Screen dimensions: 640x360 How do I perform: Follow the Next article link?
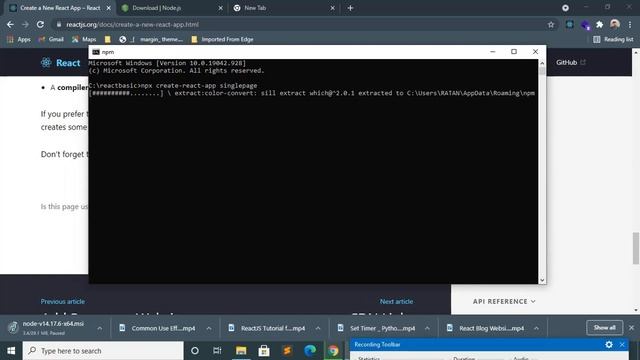coord(396,301)
